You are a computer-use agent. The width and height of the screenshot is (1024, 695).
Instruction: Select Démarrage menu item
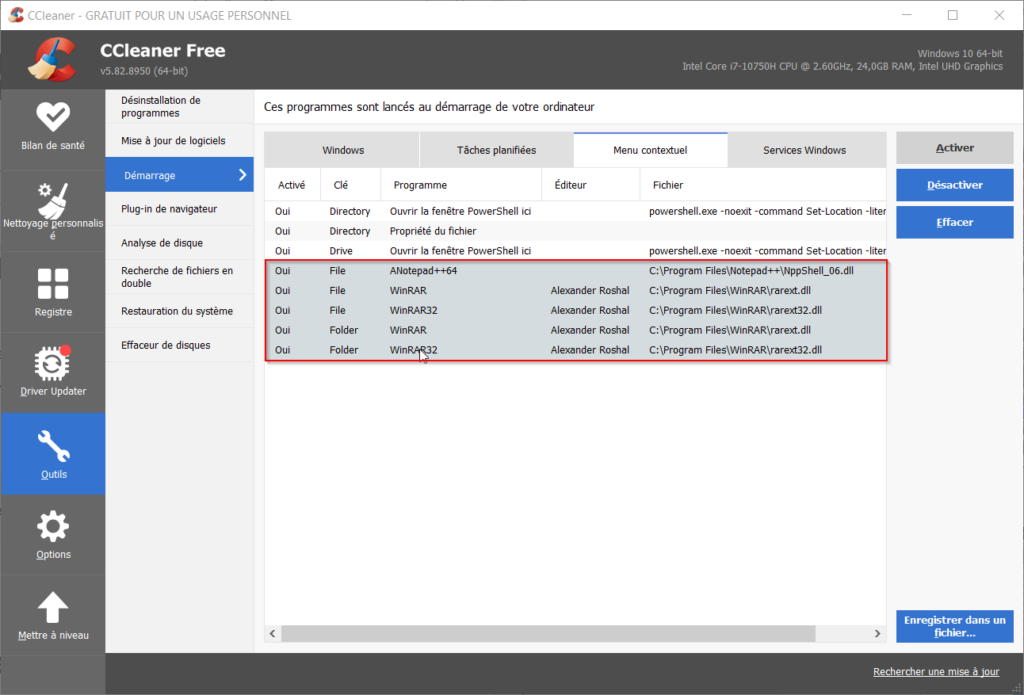click(x=180, y=175)
